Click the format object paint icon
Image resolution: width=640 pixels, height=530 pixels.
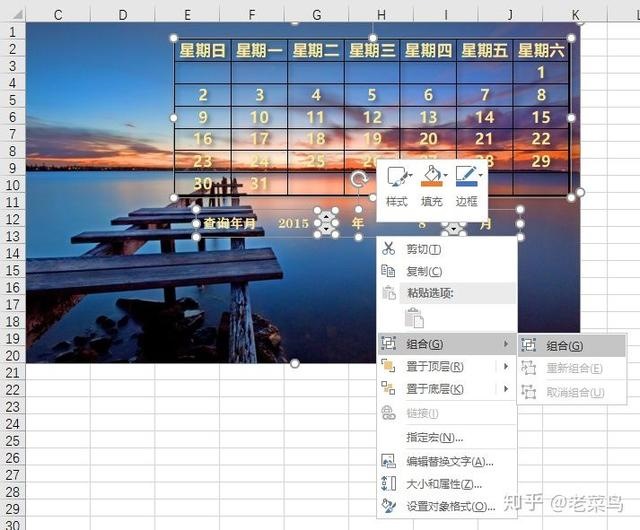click(388, 506)
